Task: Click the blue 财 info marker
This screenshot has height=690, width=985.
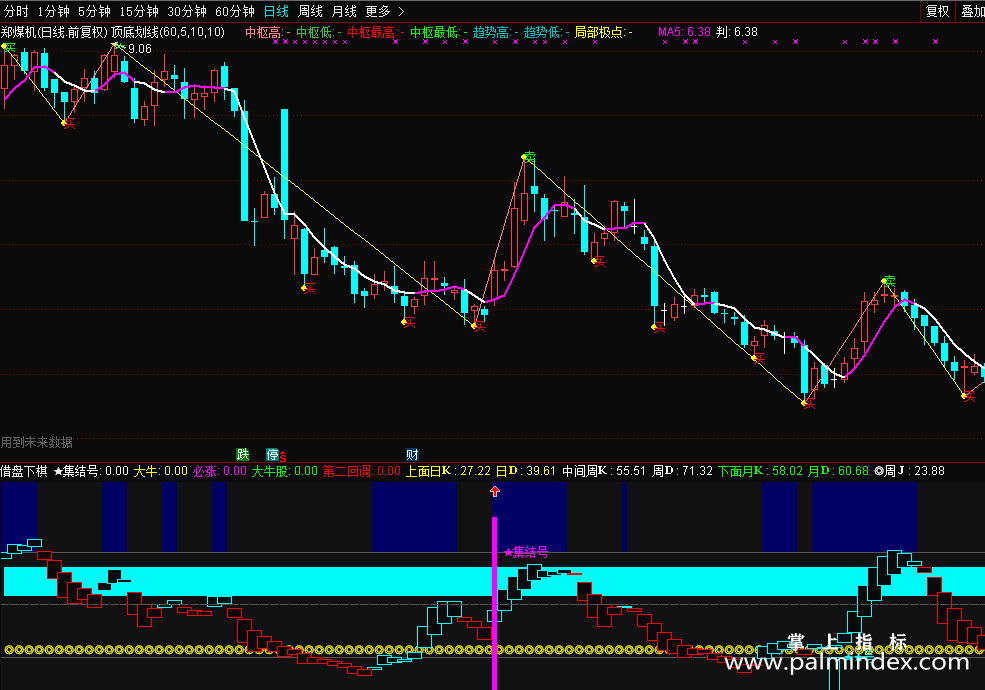Action: click(x=412, y=454)
